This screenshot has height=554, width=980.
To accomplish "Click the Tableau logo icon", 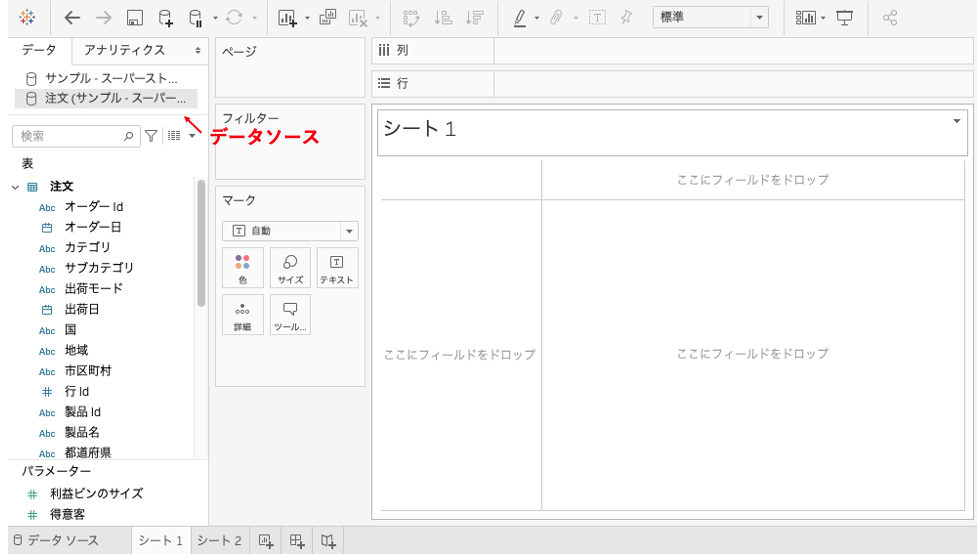I will pos(27,18).
